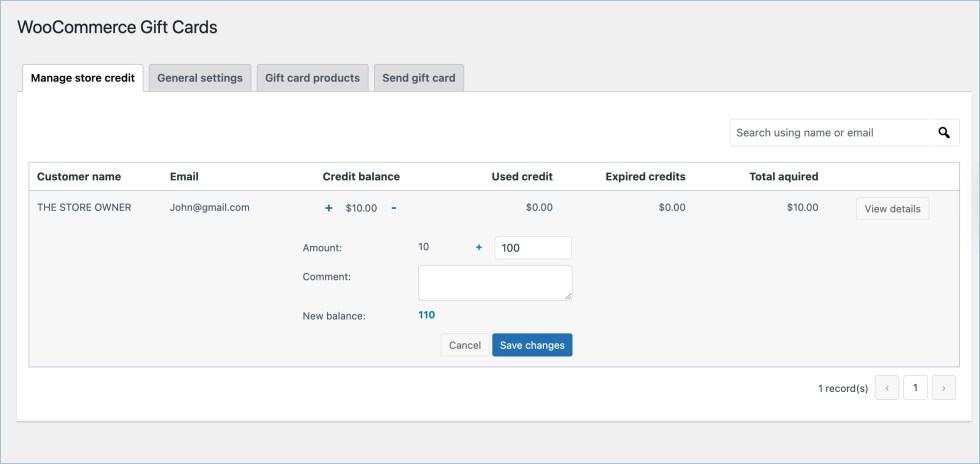Image resolution: width=980 pixels, height=464 pixels.
Task: Open the Manage store credit tab
Action: (x=83, y=78)
